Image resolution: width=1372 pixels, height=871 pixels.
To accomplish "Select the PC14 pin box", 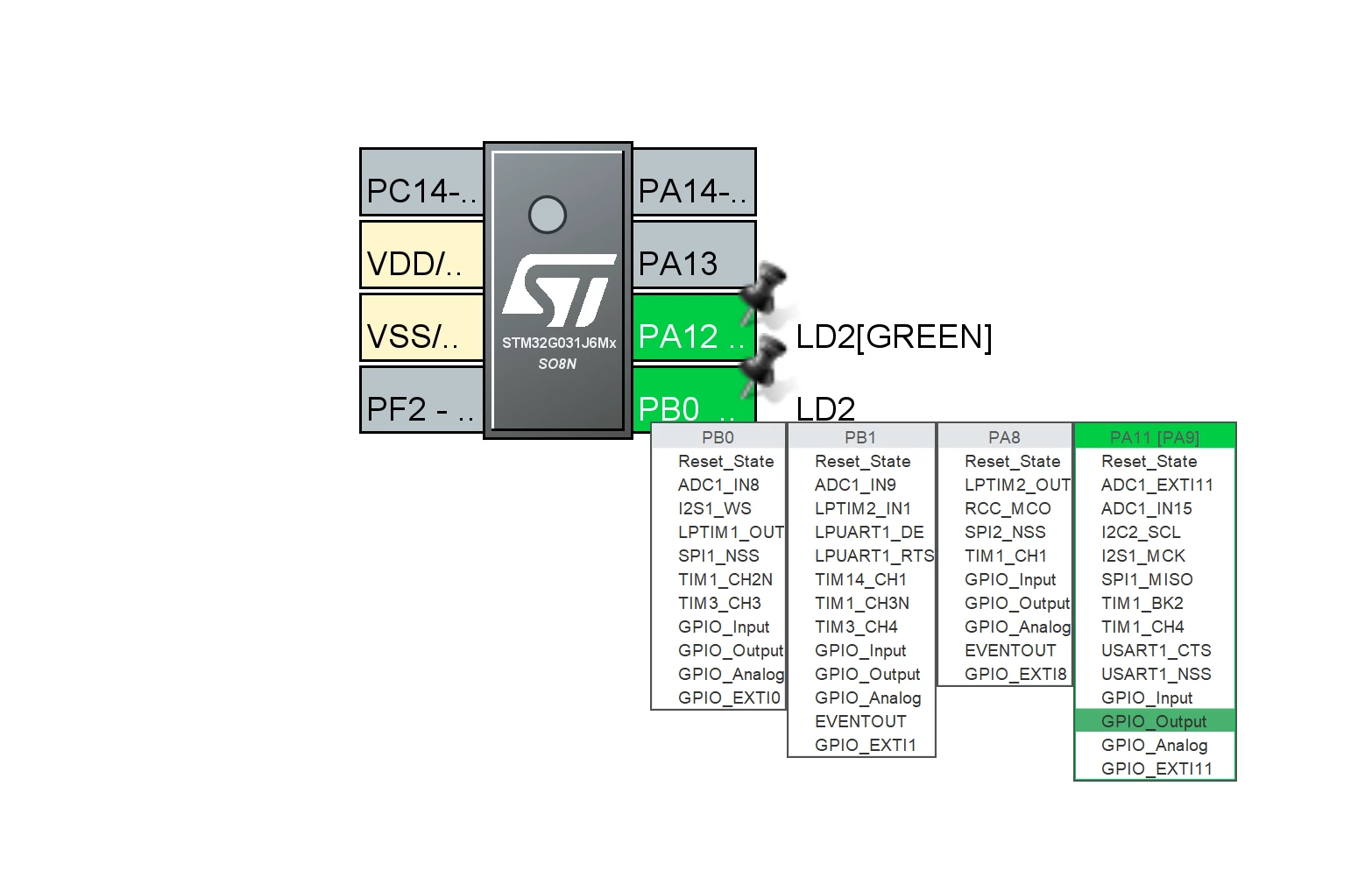I will 421,181.
